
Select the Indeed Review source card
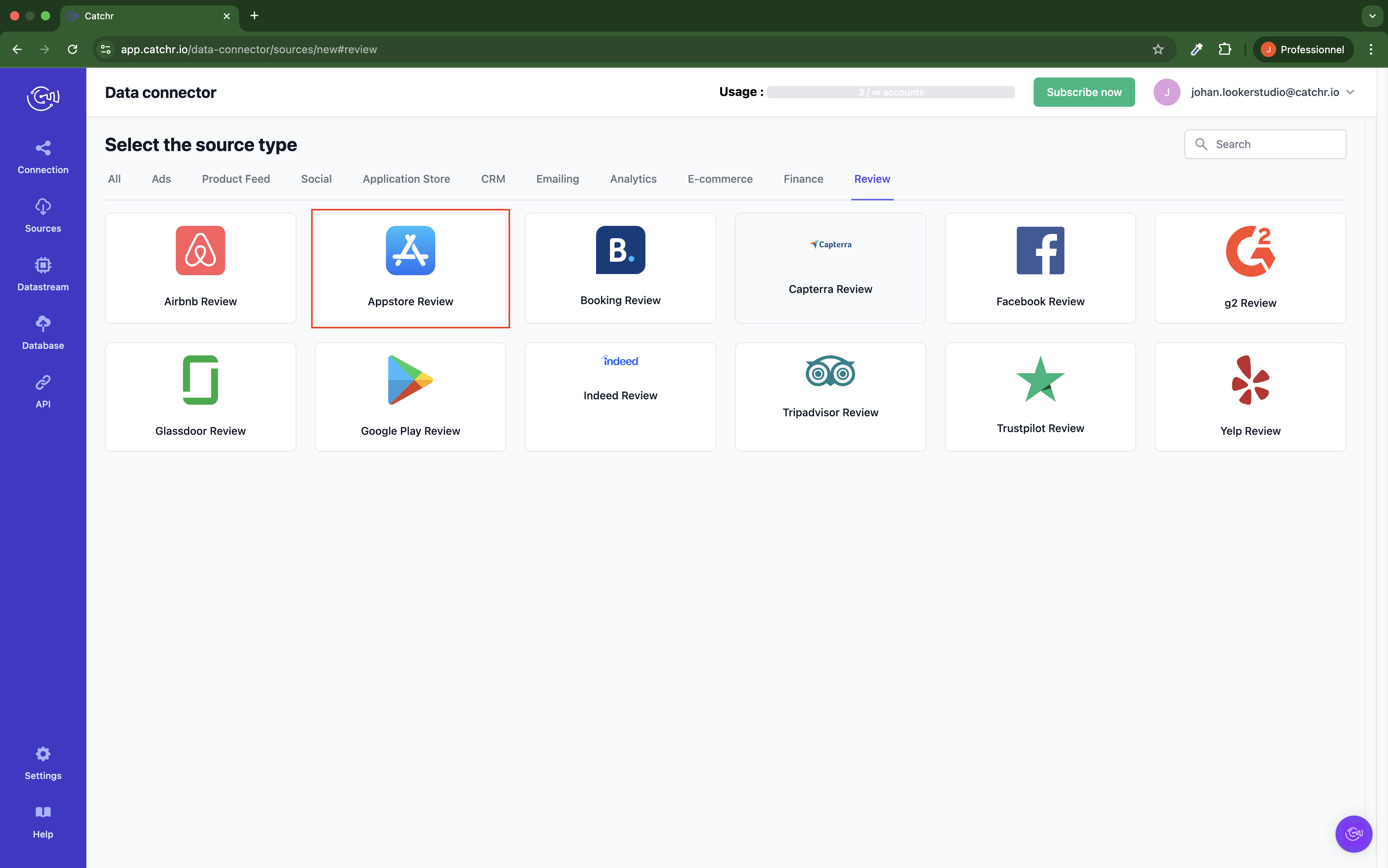click(x=620, y=397)
